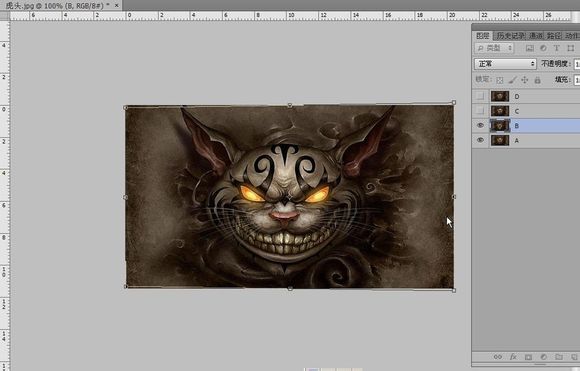This screenshot has height=371, width=580.
Task: Switch to the 历史记录 (History) tab
Action: coord(510,36)
